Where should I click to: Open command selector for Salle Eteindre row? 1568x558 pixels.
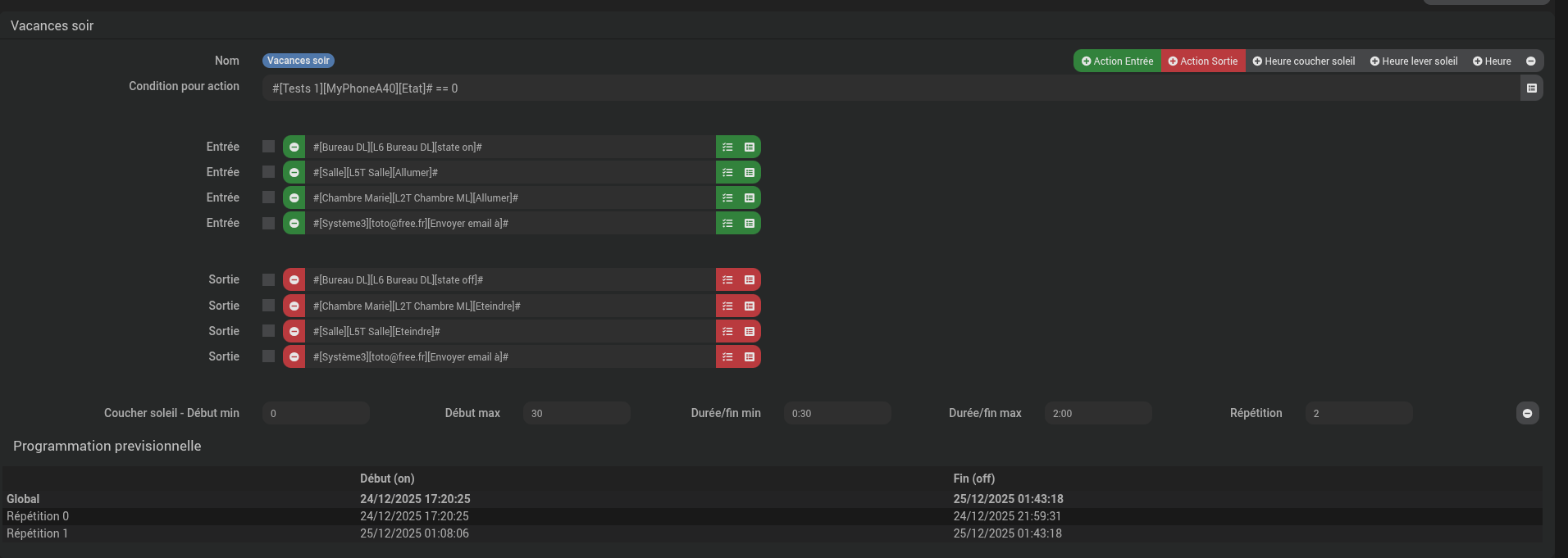tap(750, 331)
